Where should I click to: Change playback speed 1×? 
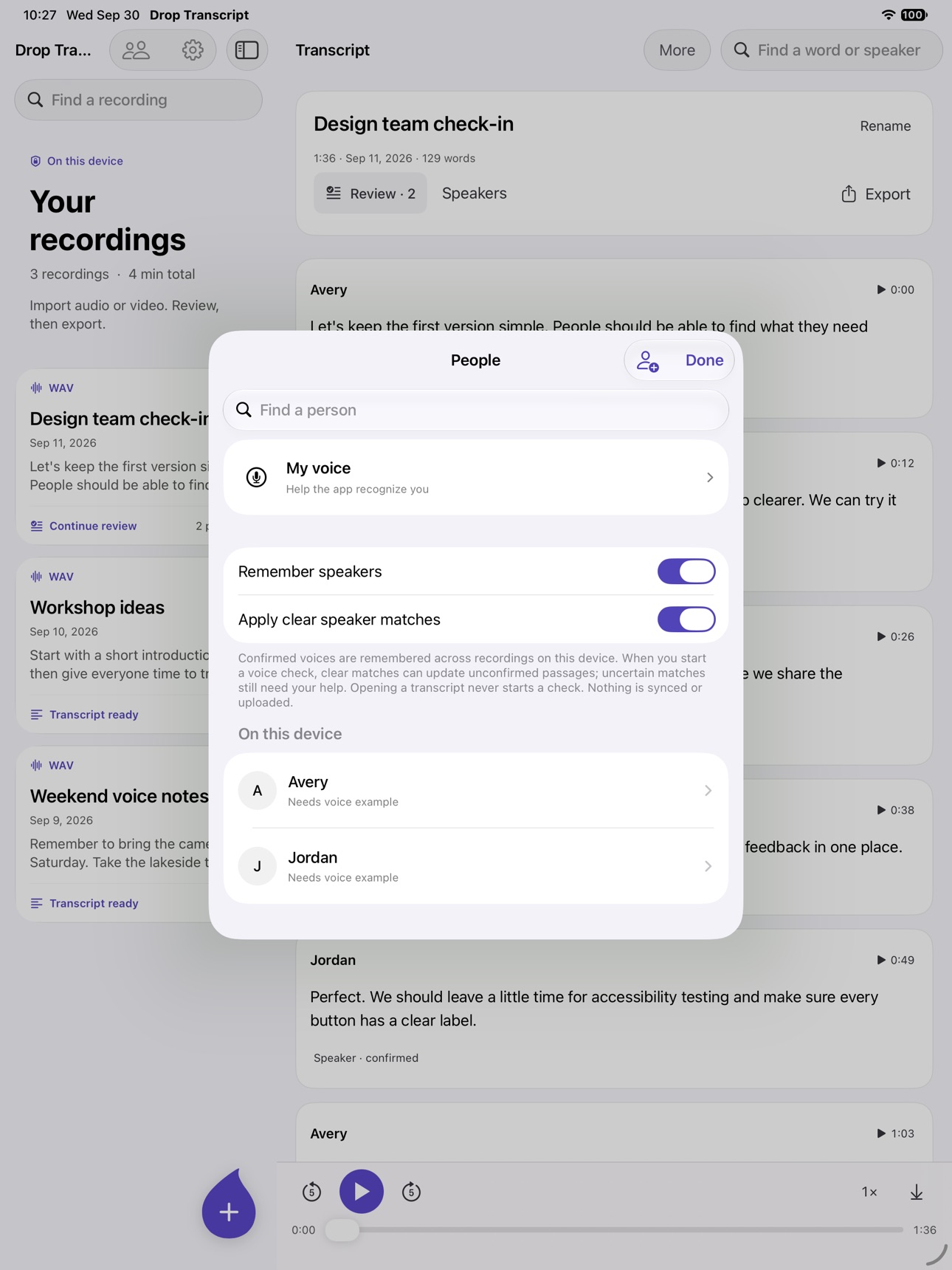869,1192
